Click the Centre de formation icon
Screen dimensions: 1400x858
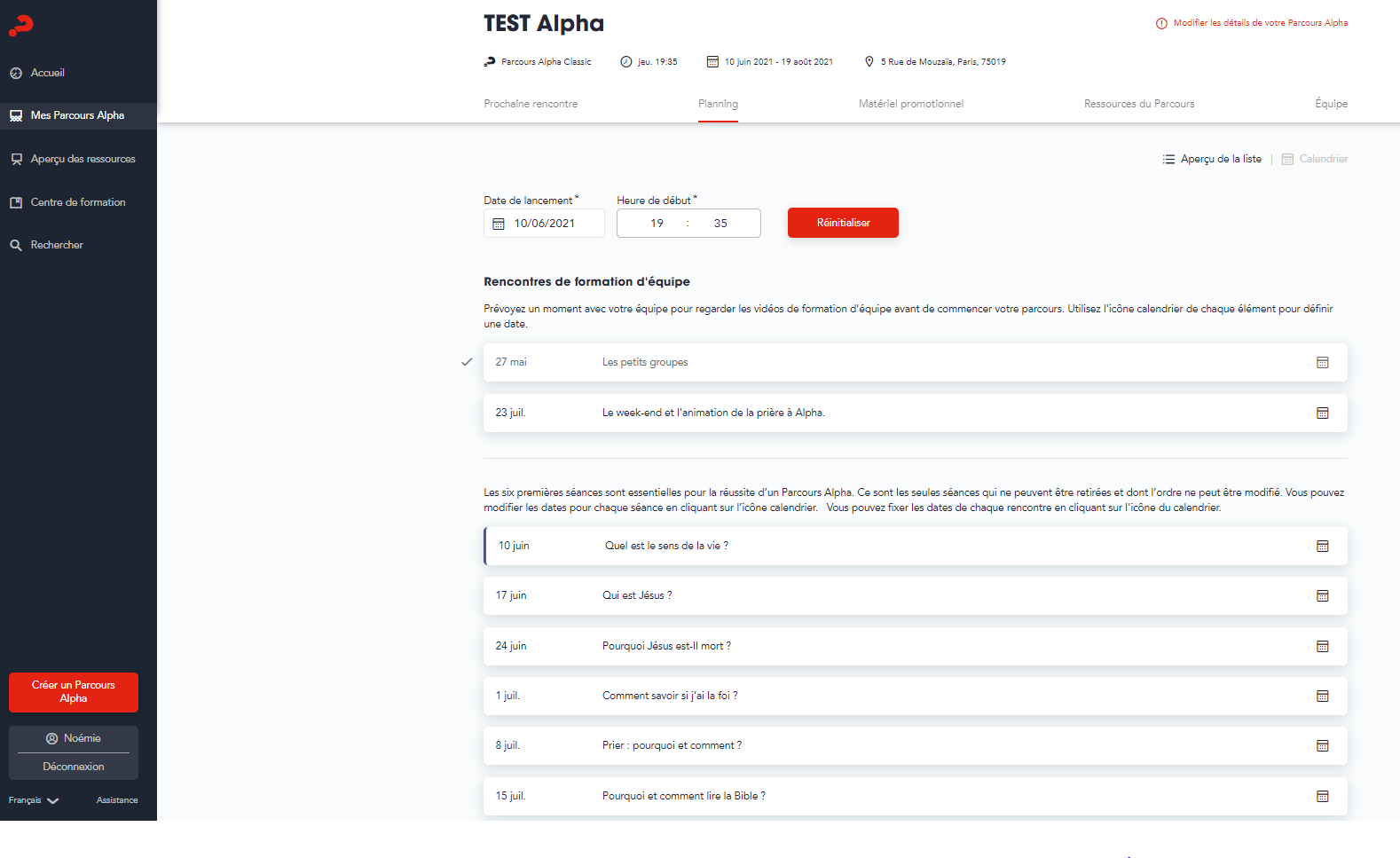(x=16, y=202)
